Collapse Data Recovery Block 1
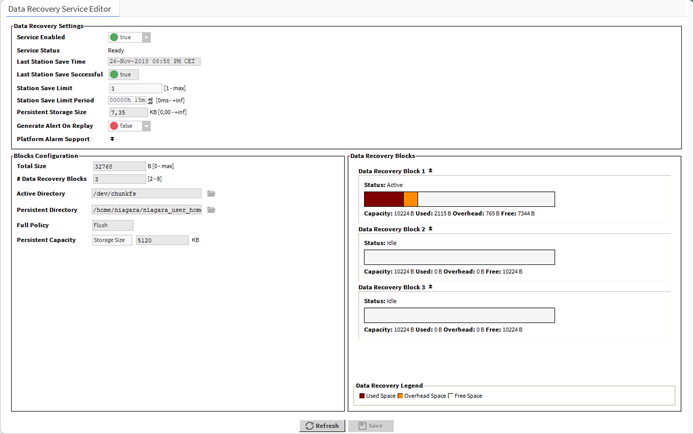The image size is (693, 434). (431, 171)
